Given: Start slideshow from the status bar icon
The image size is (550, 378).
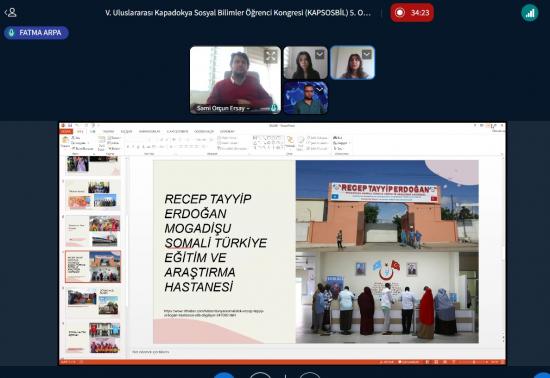Looking at the screenshot, I should coord(454,362).
